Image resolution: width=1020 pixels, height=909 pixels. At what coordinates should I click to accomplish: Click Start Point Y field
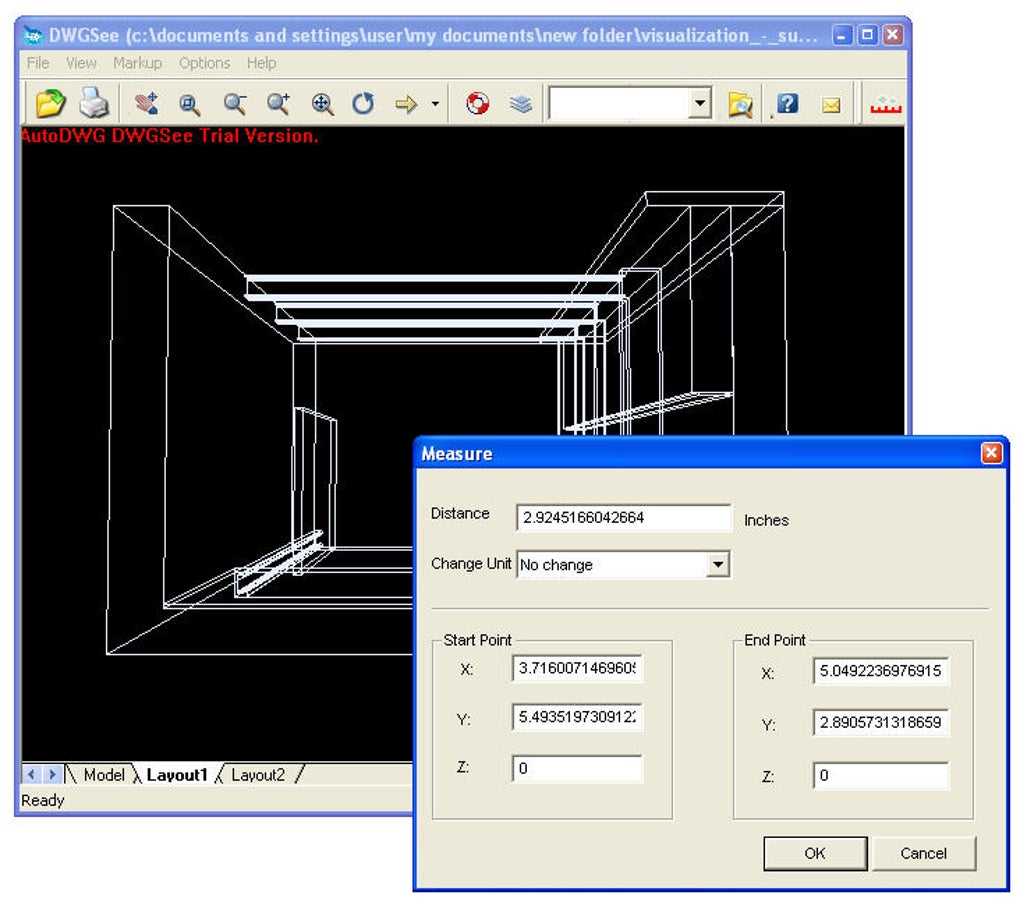pos(577,717)
